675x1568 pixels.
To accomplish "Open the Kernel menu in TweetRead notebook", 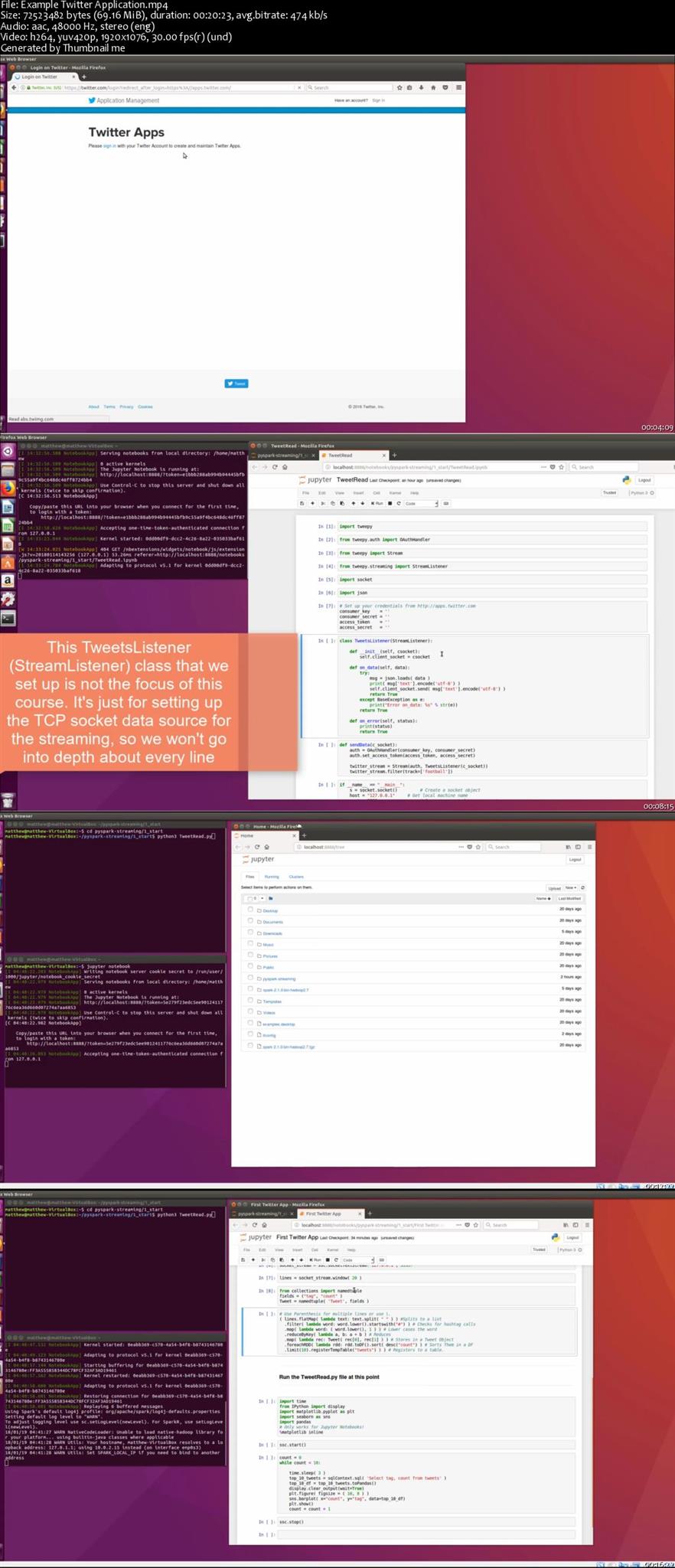I will coord(395,492).
